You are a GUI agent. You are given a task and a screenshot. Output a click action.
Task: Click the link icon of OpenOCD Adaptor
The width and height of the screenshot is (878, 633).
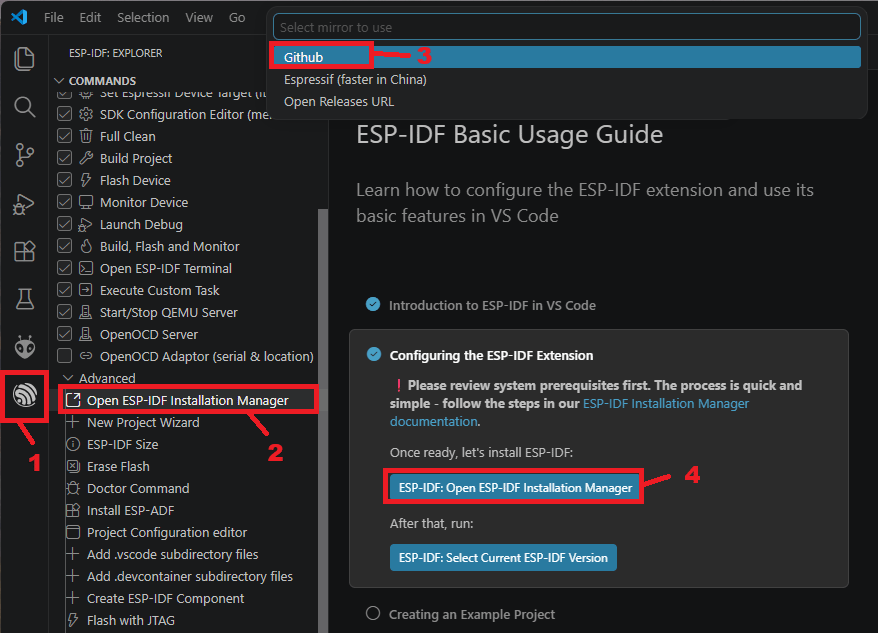(86, 356)
